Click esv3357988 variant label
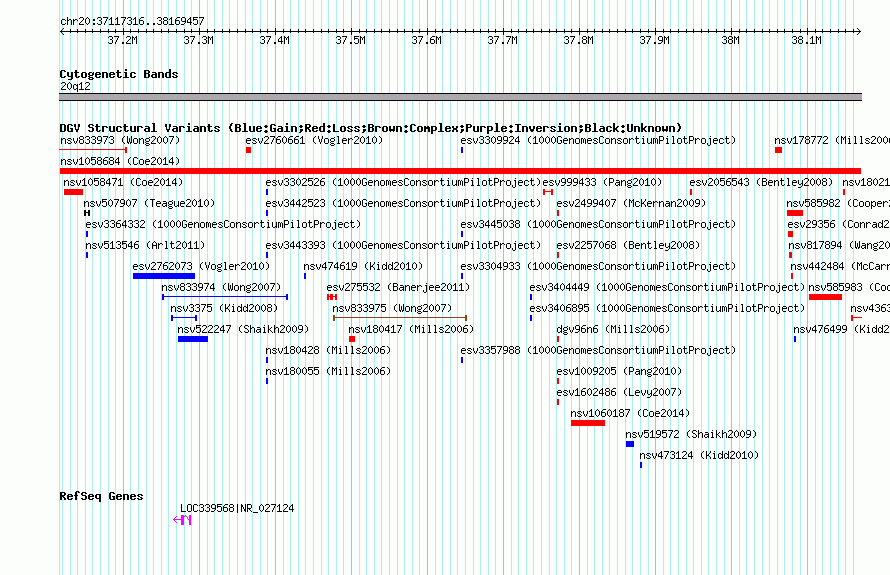The height and width of the screenshot is (575, 890). 598,350
